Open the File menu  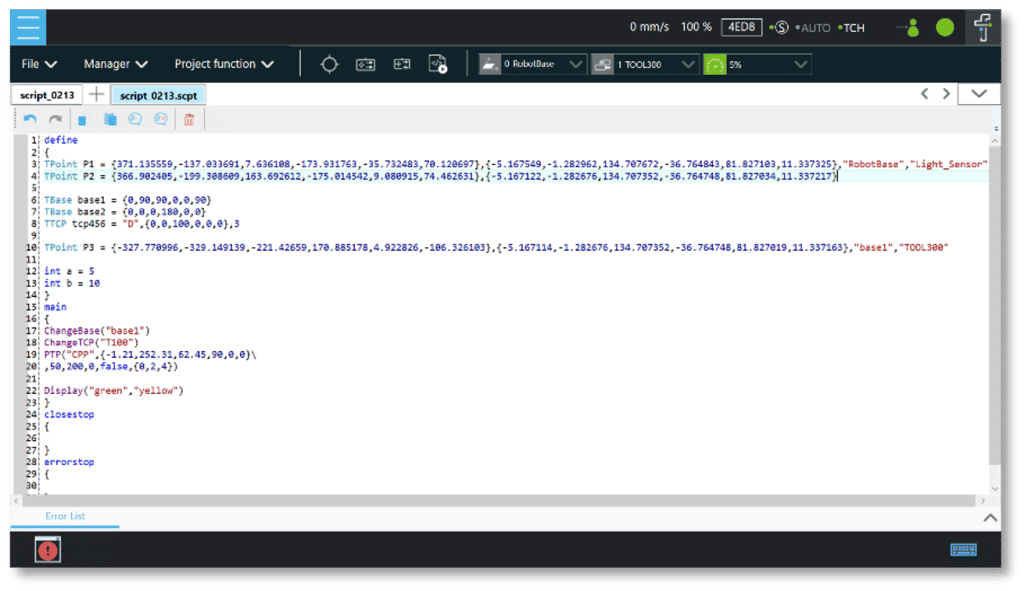[x=39, y=64]
